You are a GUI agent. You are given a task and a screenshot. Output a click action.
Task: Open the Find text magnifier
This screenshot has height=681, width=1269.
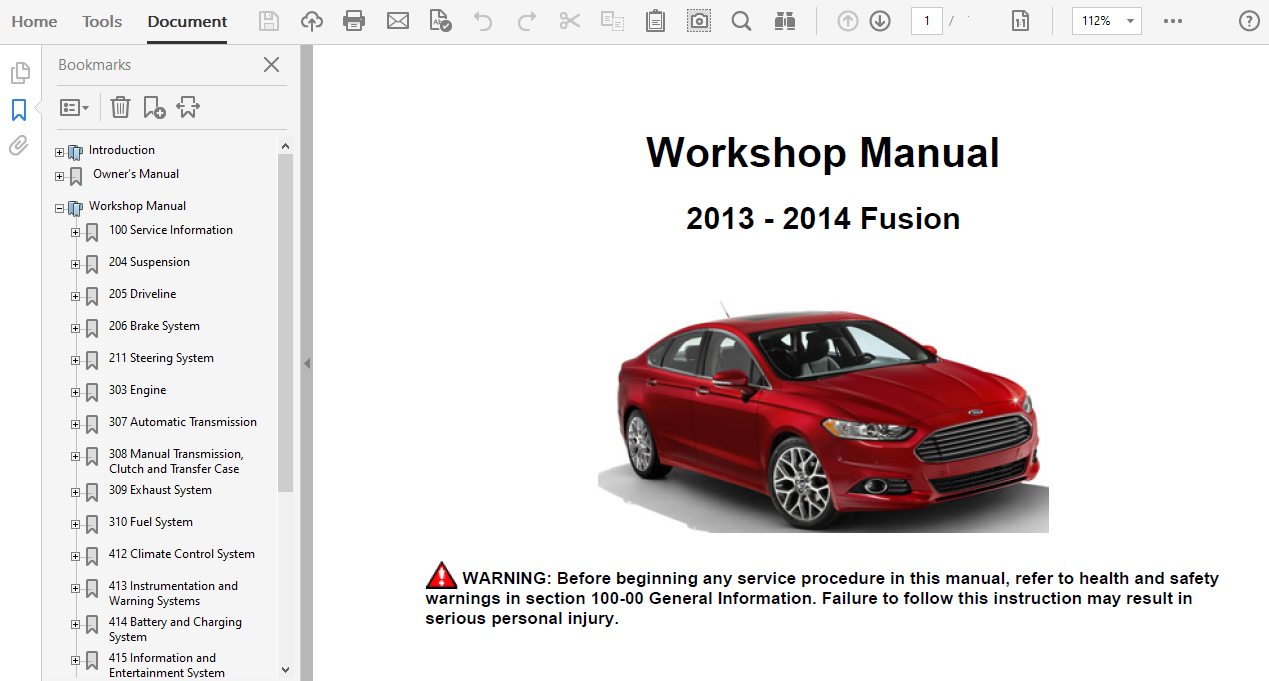pyautogui.click(x=741, y=21)
